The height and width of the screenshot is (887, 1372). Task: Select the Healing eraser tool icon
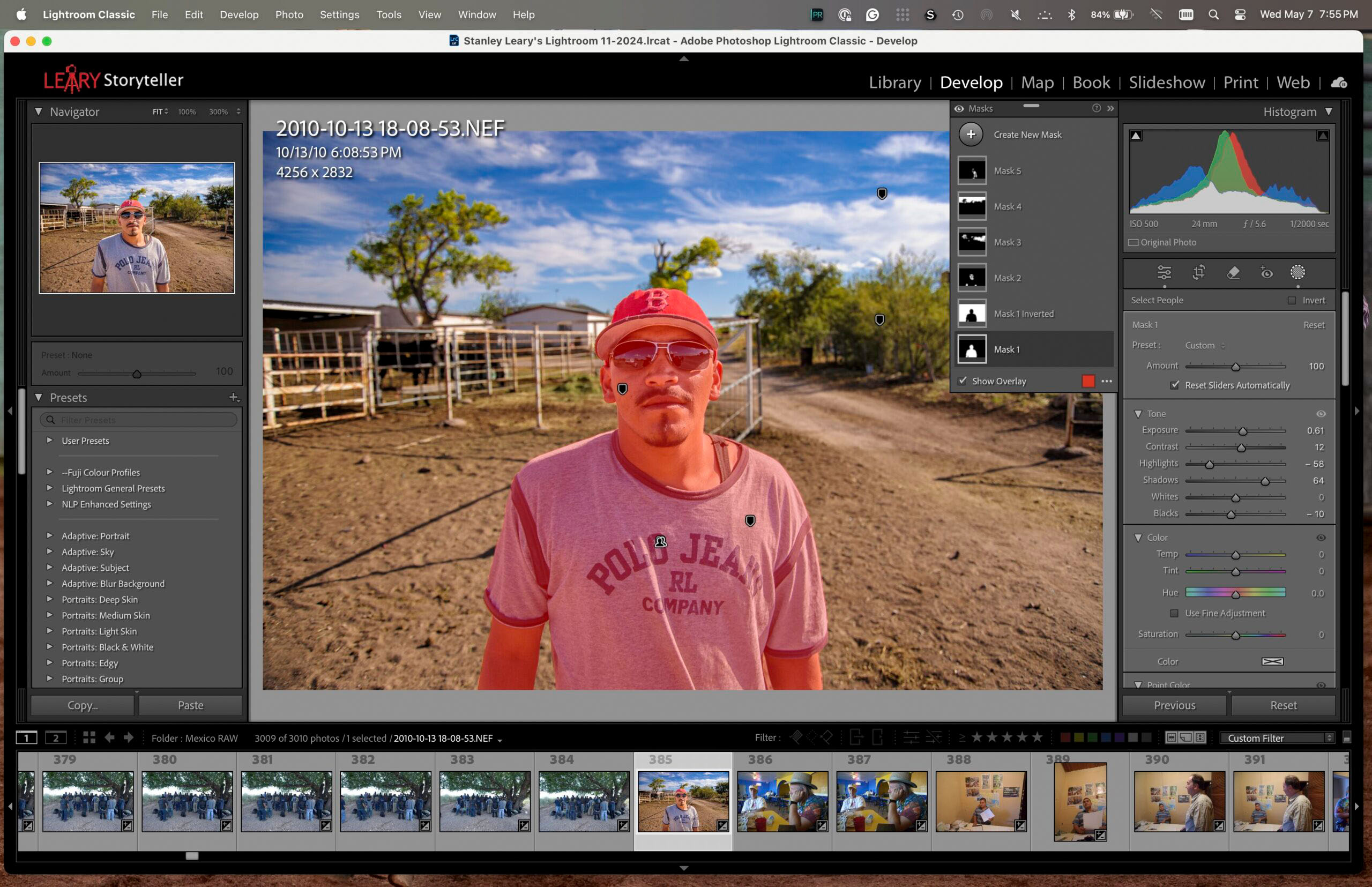[x=1233, y=272]
